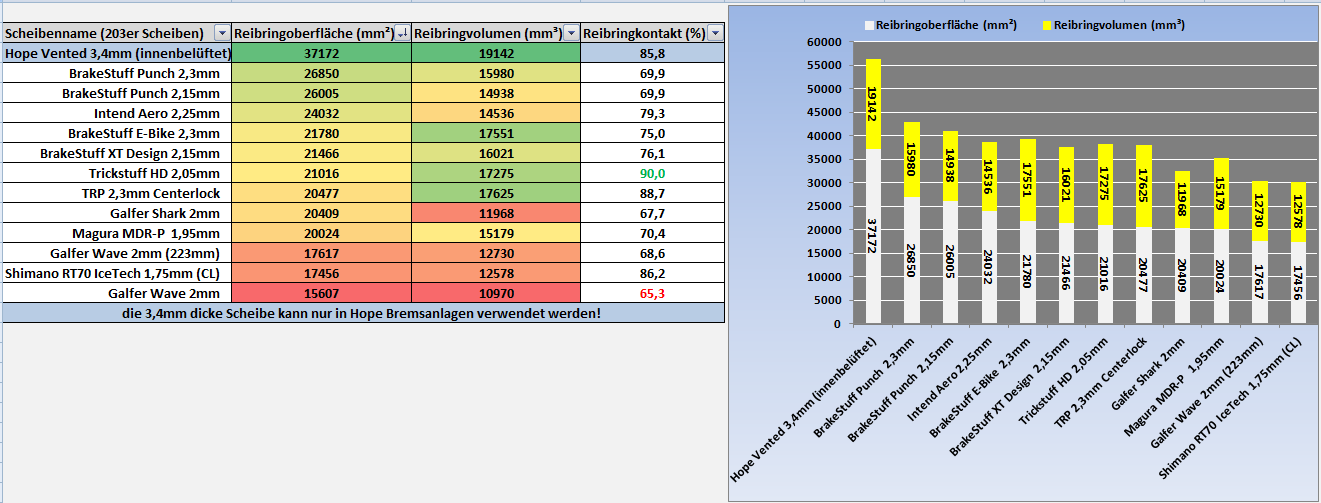Select BrakeStuff Punch 2,3mm name cell
1321x503 pixels.
117,73
